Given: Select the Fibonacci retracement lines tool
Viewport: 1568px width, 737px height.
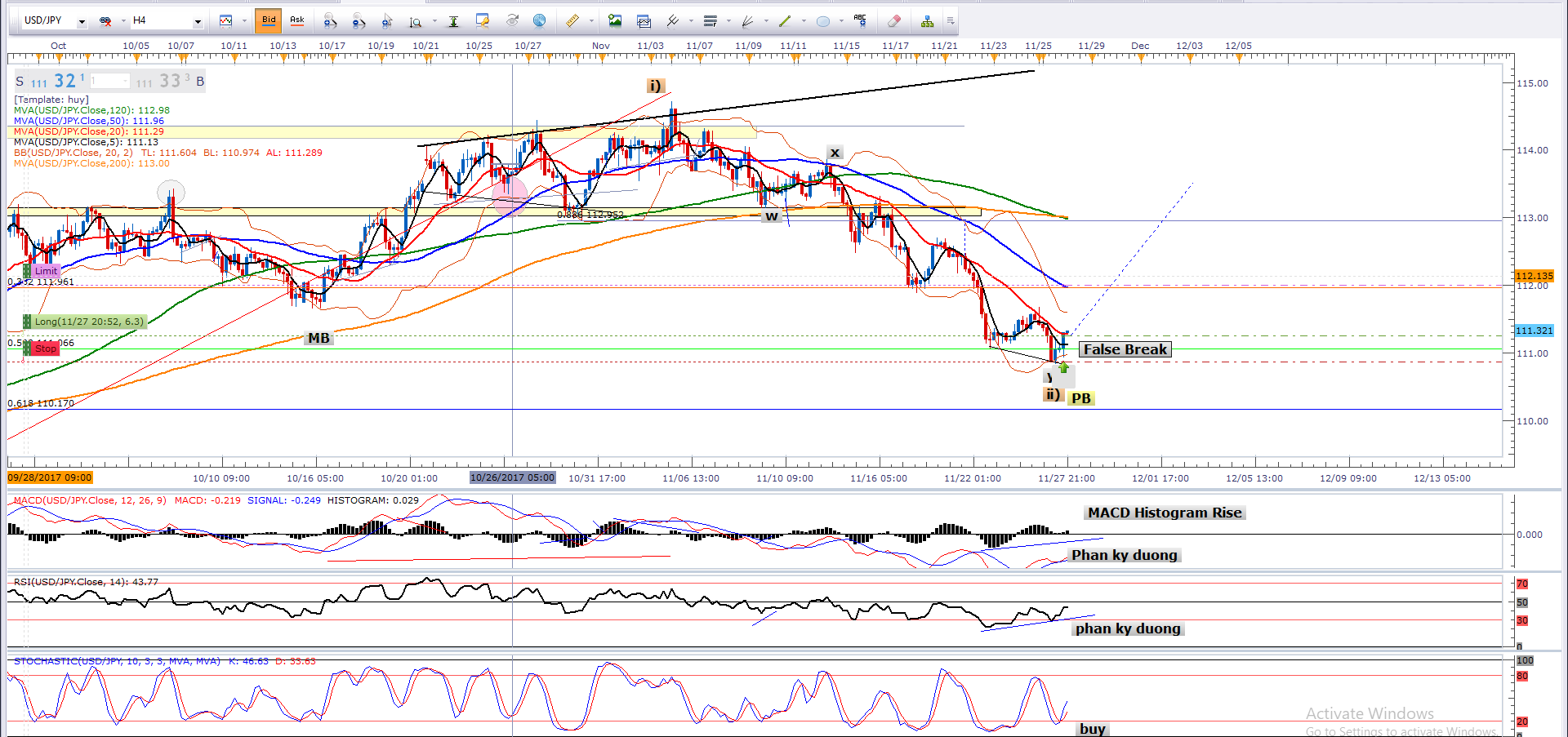Looking at the screenshot, I should (710, 21).
